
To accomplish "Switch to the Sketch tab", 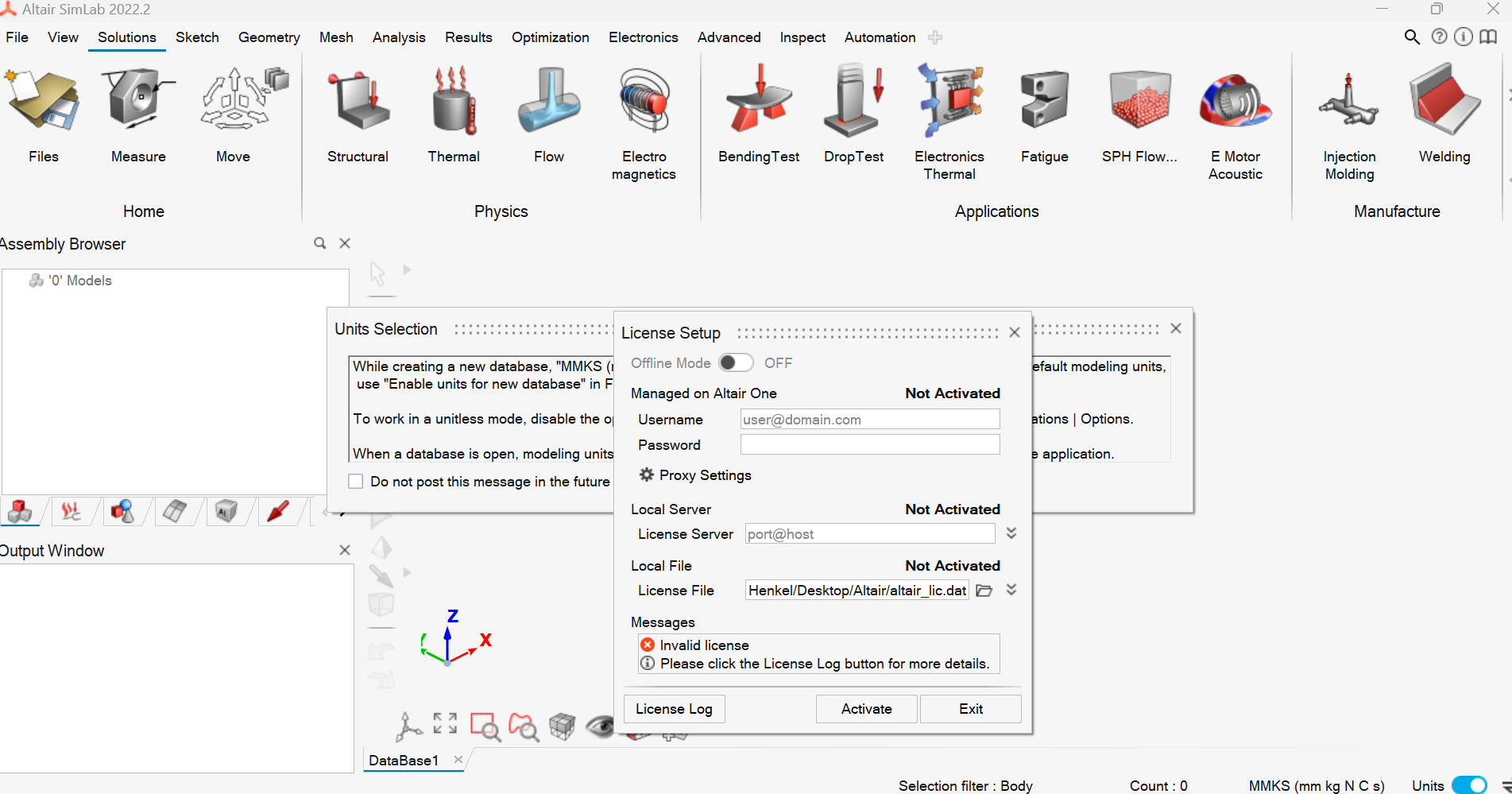I will 197,37.
